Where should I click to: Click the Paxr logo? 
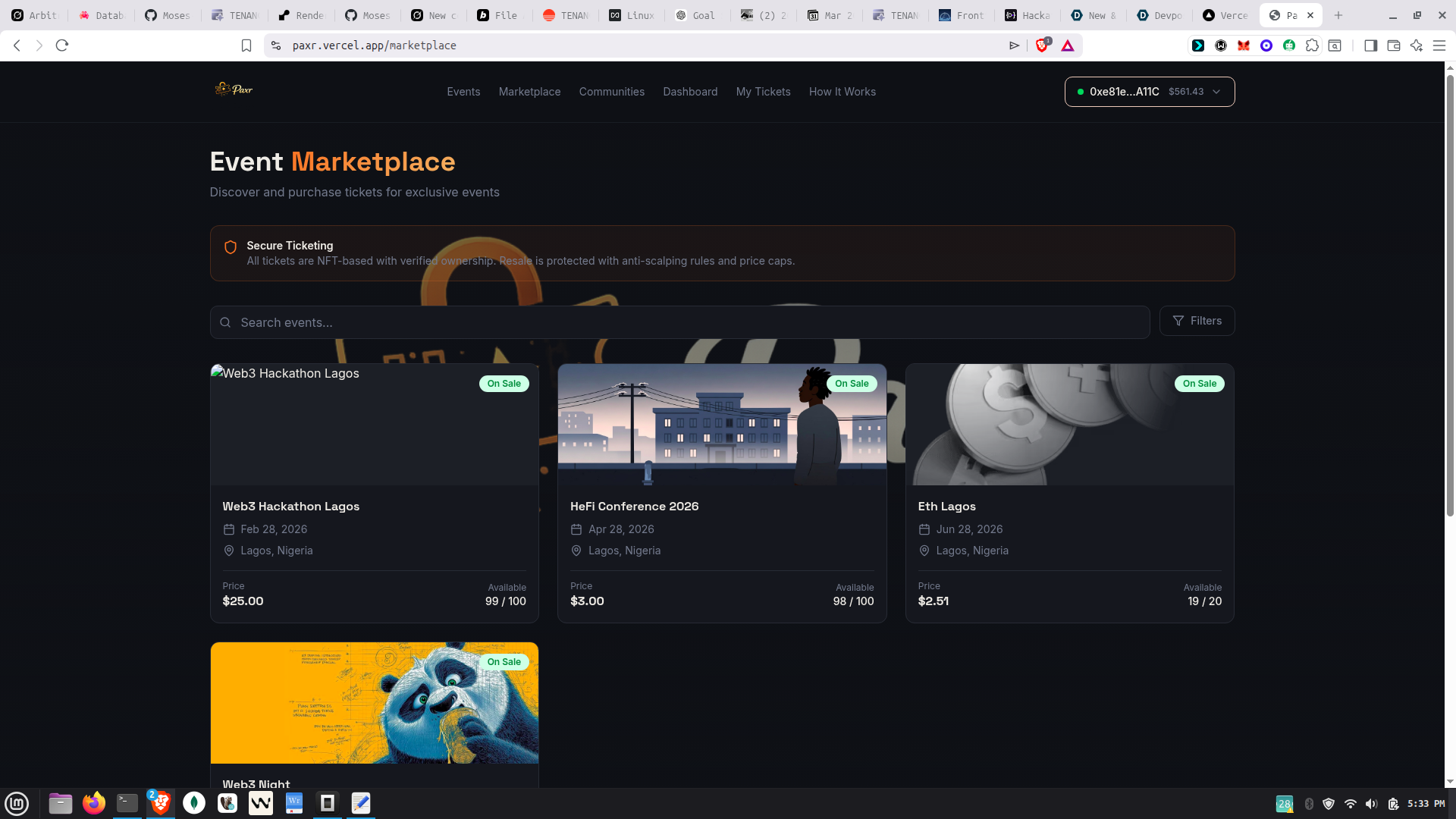[x=234, y=89]
